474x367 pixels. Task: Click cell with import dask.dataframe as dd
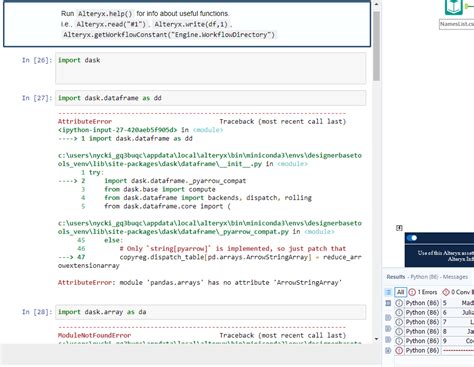point(211,98)
